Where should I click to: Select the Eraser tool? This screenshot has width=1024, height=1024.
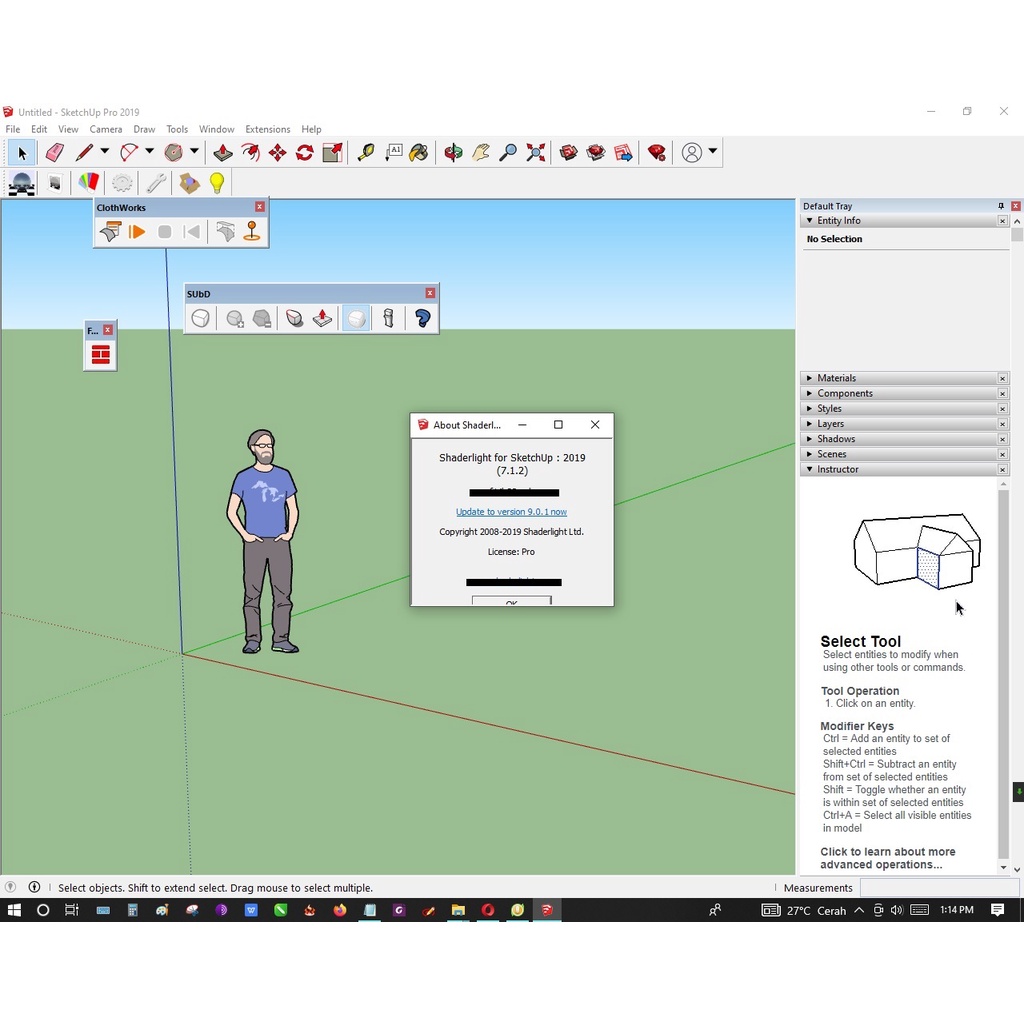click(55, 152)
